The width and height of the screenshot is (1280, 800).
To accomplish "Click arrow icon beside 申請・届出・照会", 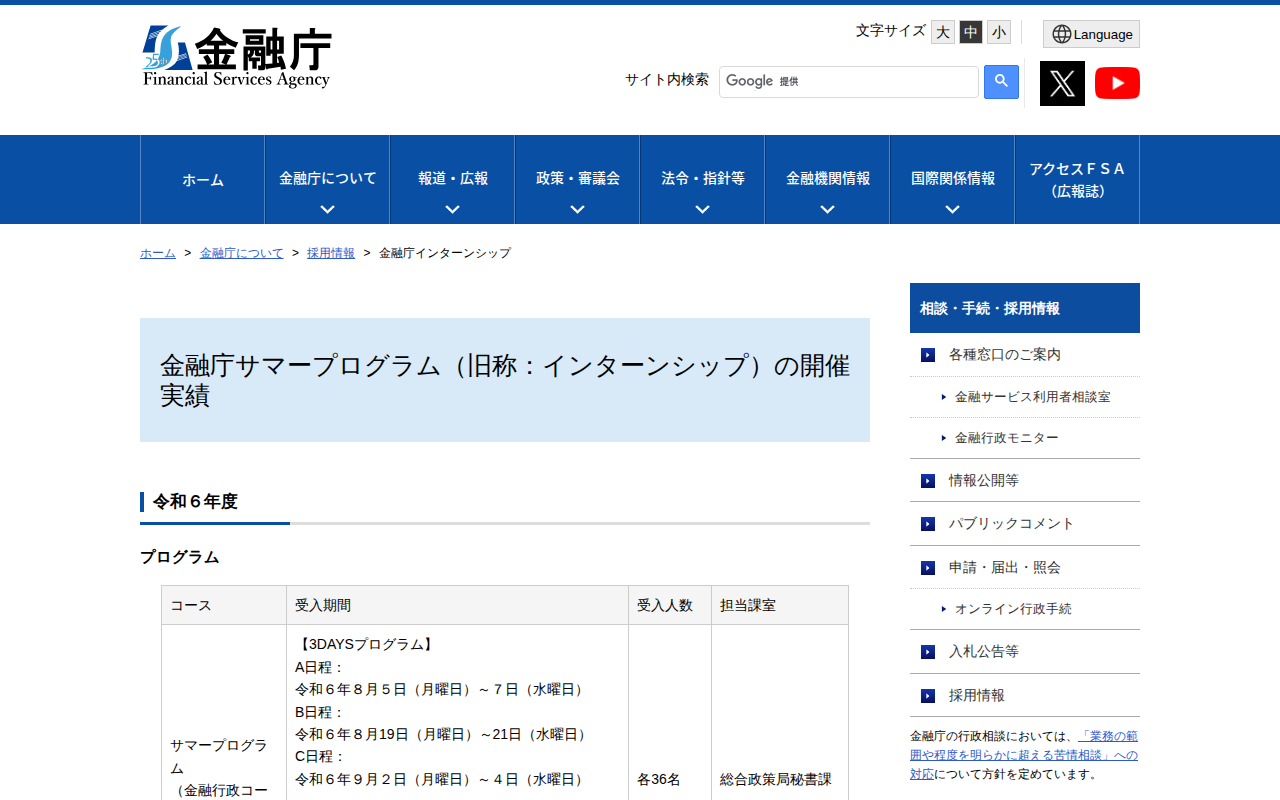I will (x=928, y=568).
